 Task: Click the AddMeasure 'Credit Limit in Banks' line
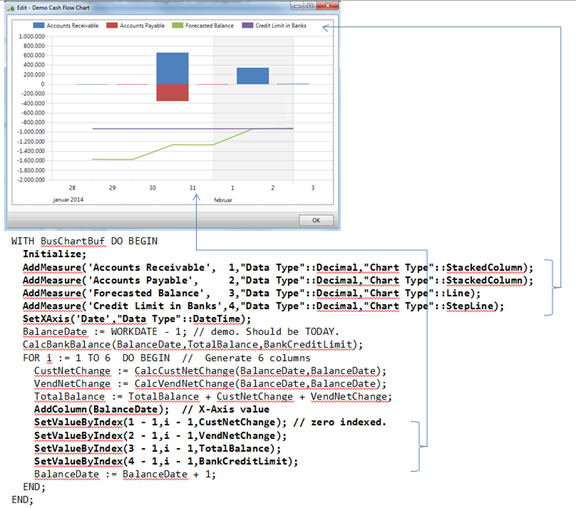263,306
